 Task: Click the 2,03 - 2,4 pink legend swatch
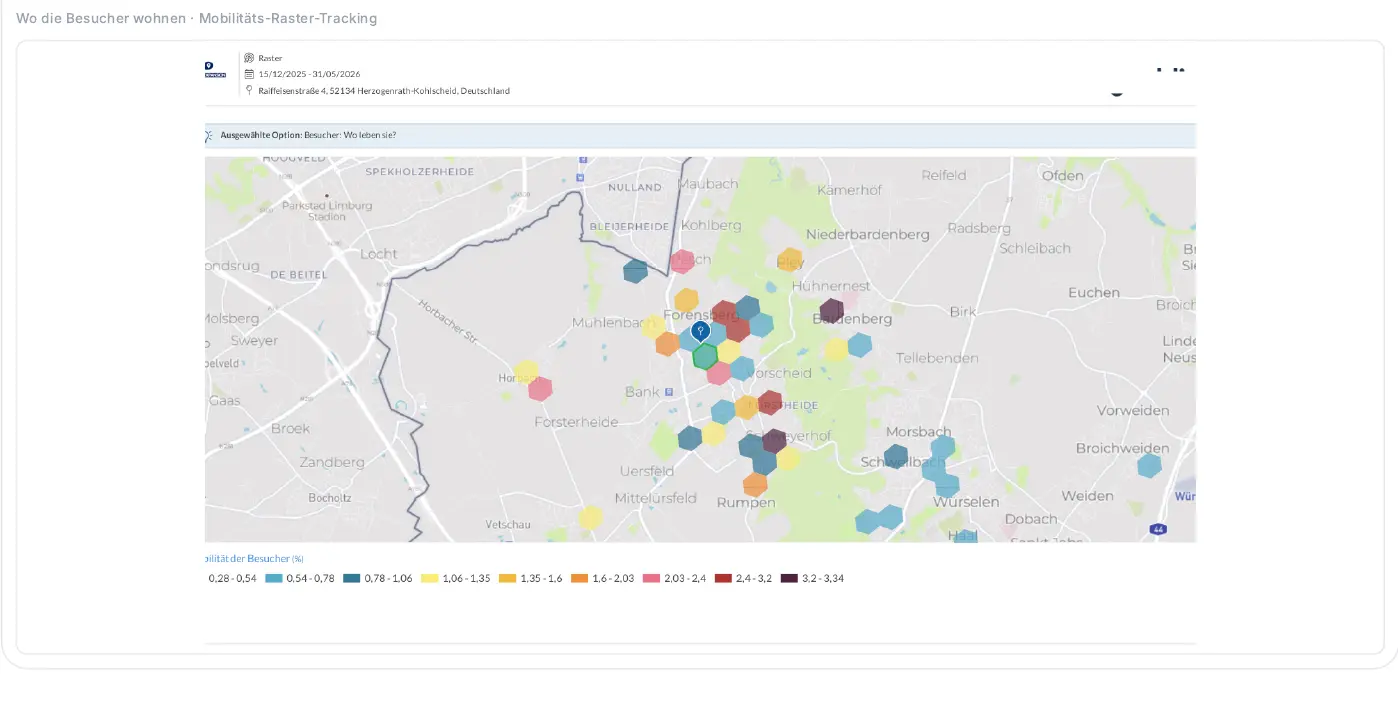[x=651, y=578]
